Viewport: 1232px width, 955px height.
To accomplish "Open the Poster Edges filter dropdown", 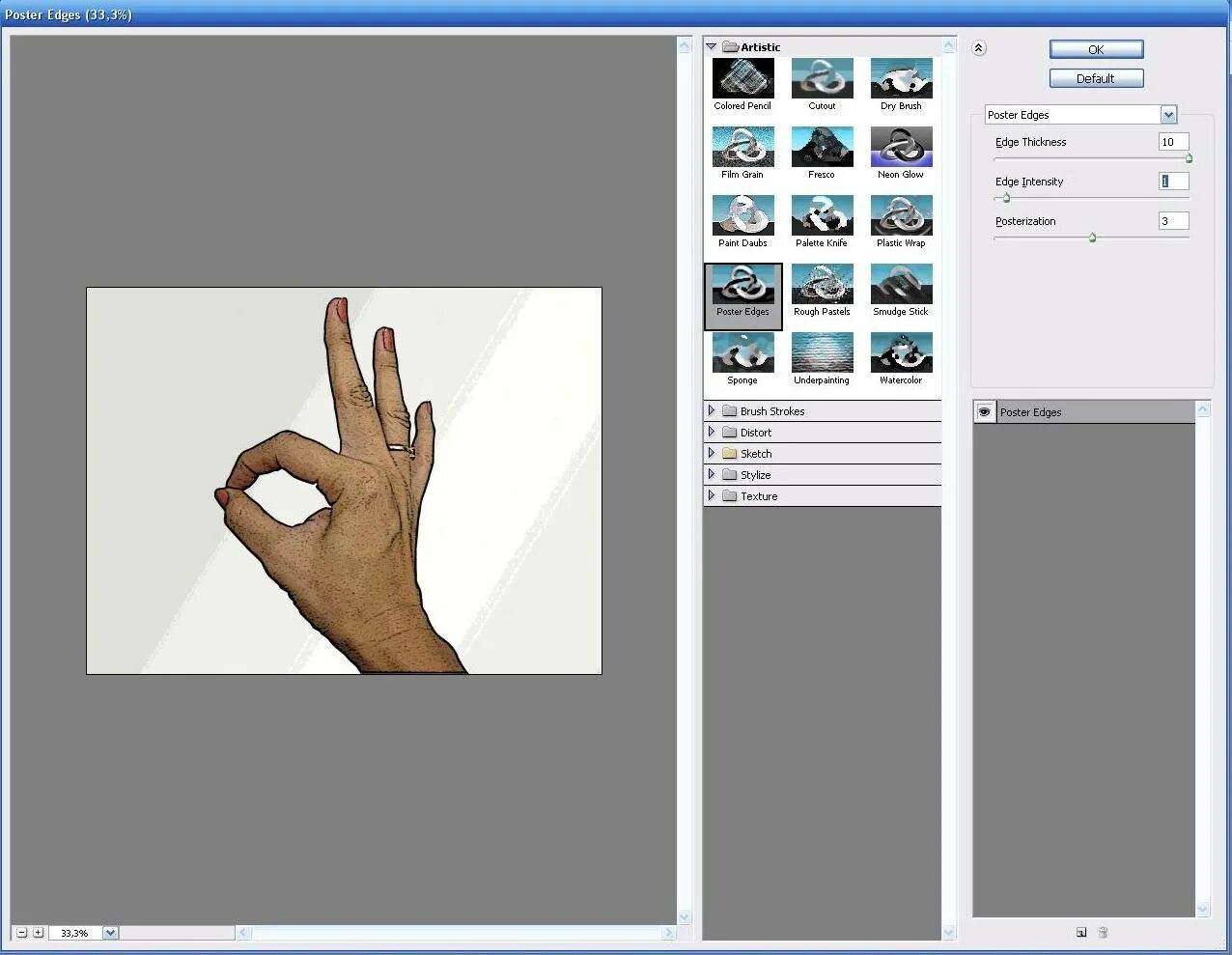I will point(1168,115).
